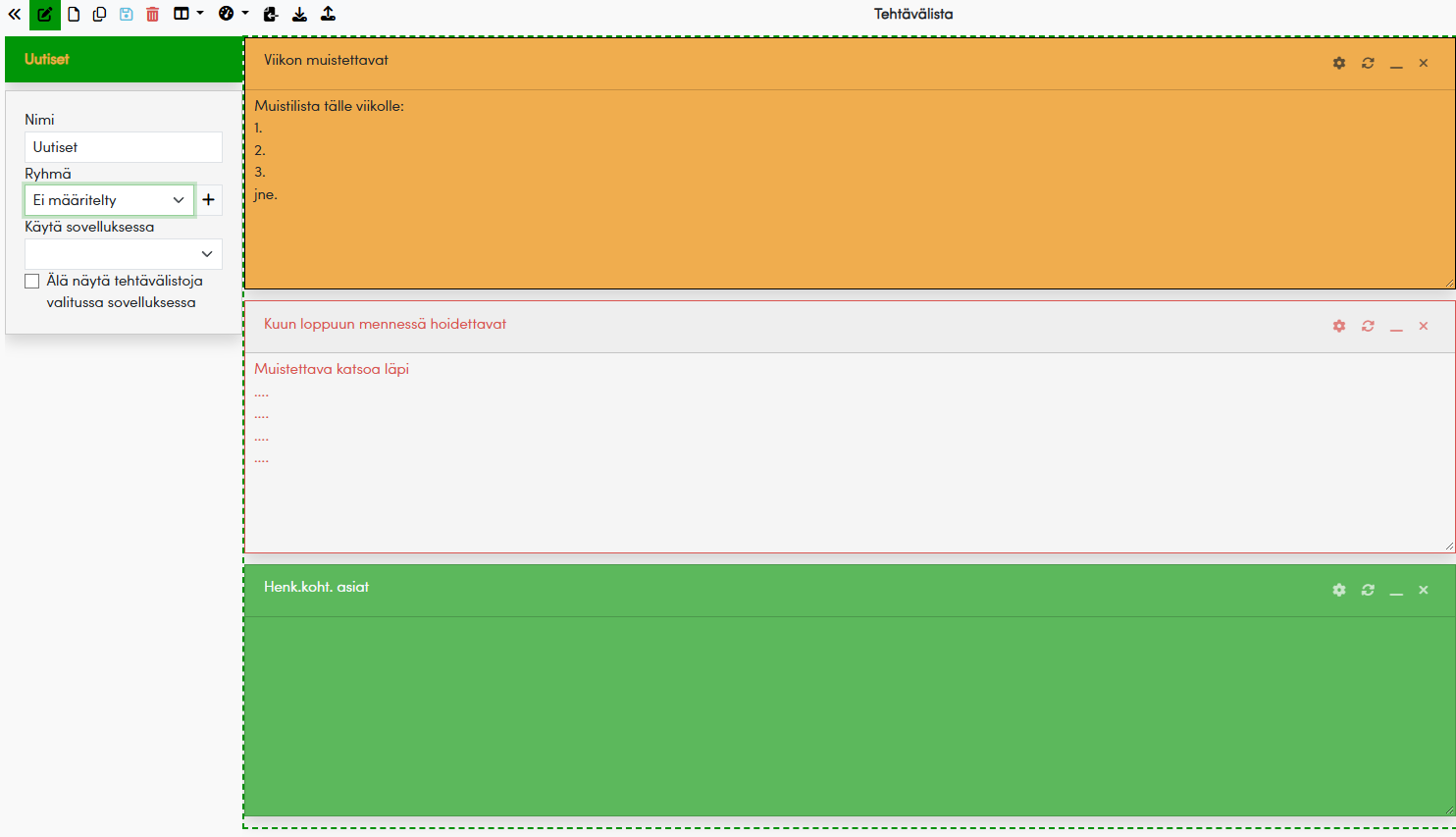Minimize the Henk.koht. asiat widget
Screen dimensions: 1456x837
coord(1396,590)
